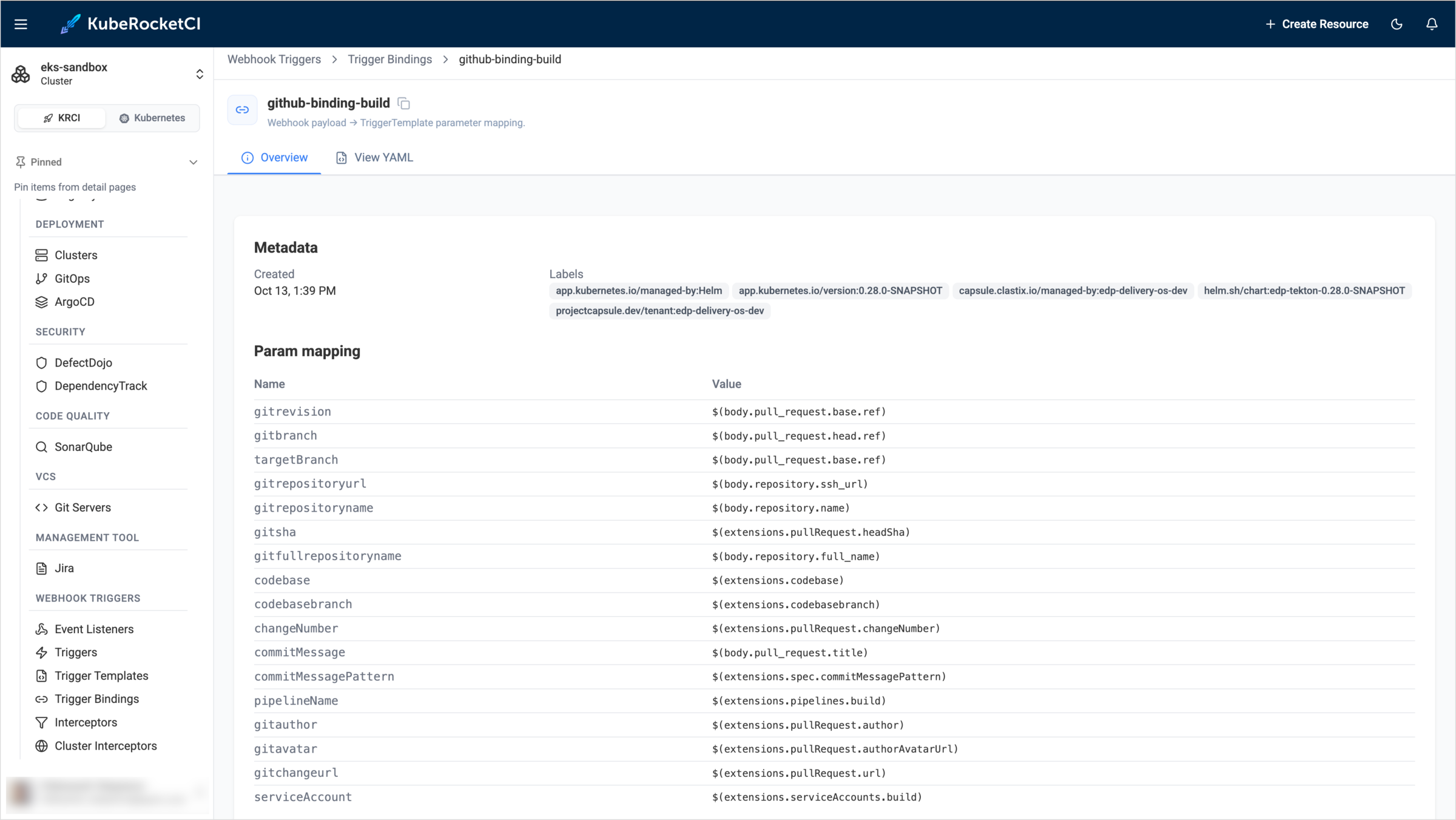Click the capsule.clastix.io label chip

click(x=1073, y=291)
